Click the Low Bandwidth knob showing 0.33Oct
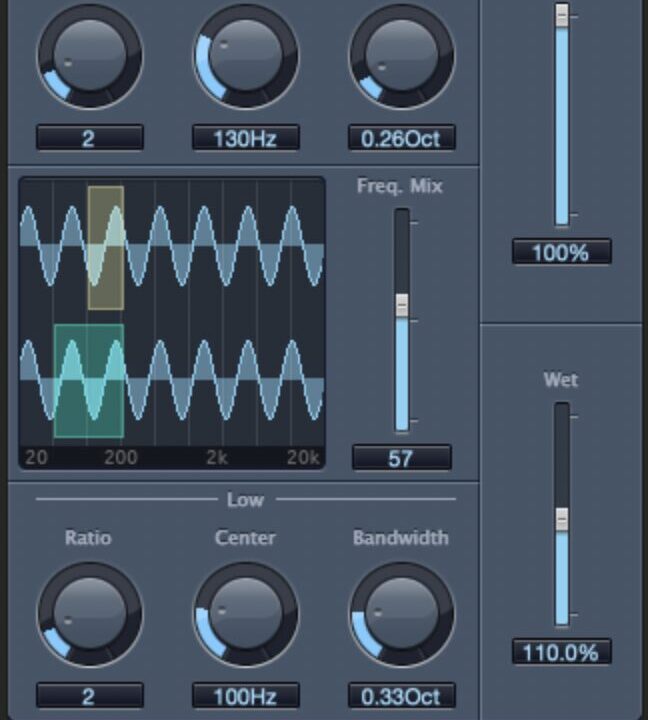Viewport: 648px width, 720px height. pos(402,614)
